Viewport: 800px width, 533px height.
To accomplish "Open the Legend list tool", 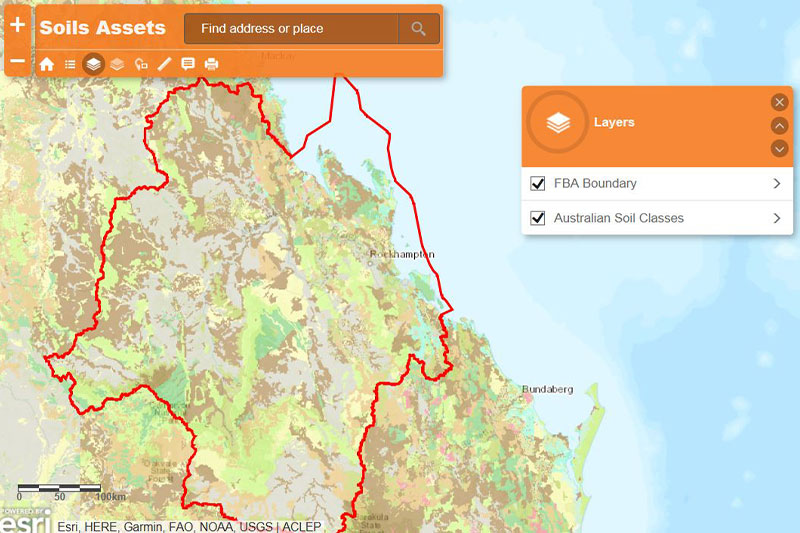I will [71, 64].
